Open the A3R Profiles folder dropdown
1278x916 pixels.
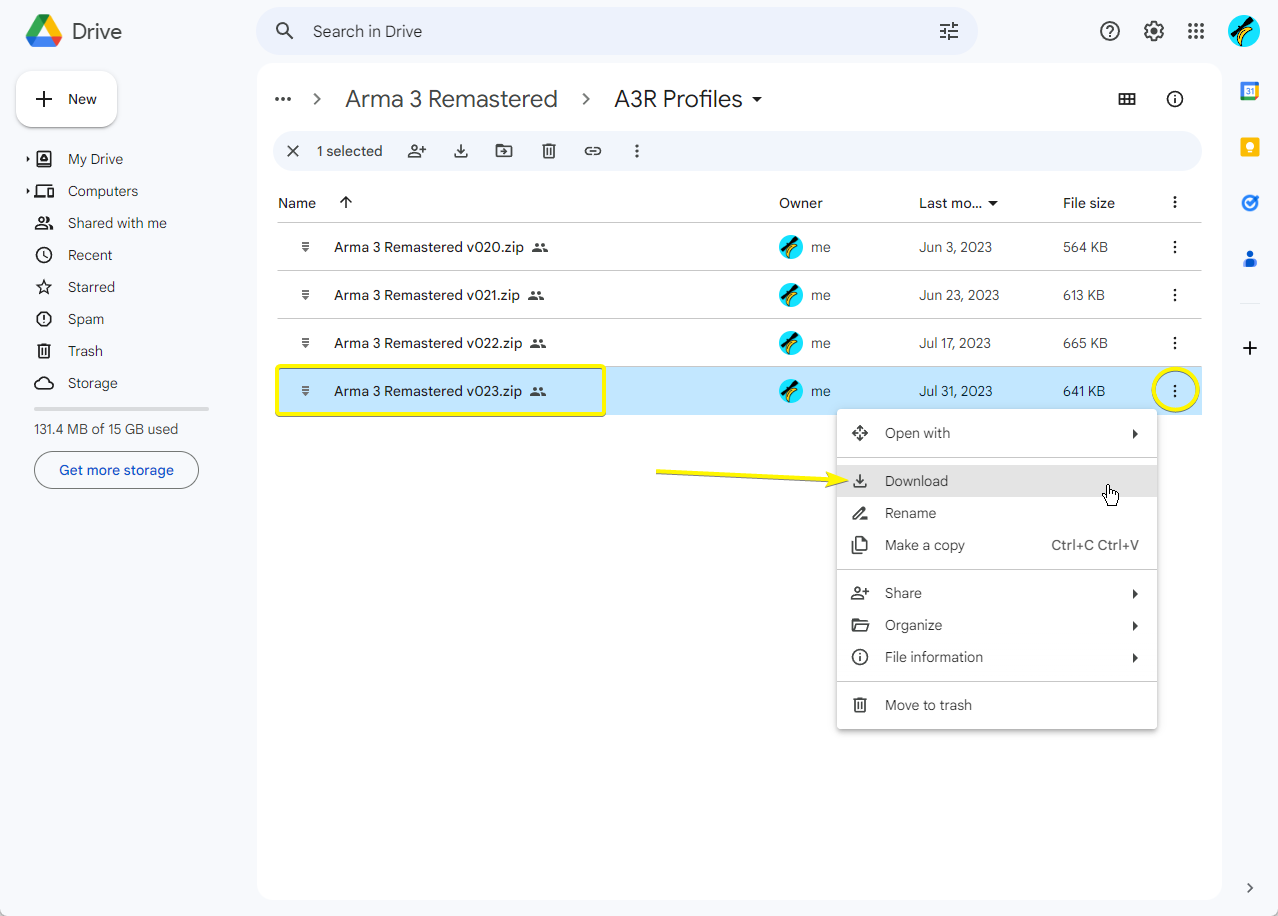coord(757,99)
